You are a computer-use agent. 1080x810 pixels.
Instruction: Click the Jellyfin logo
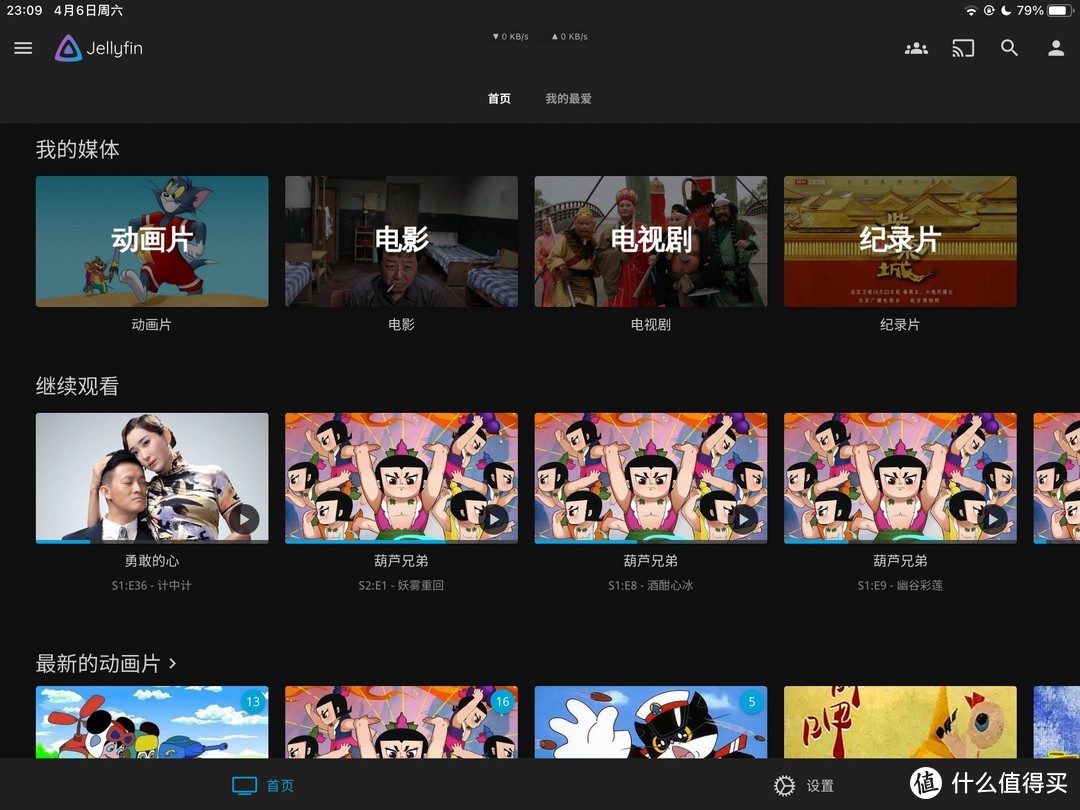click(x=98, y=48)
